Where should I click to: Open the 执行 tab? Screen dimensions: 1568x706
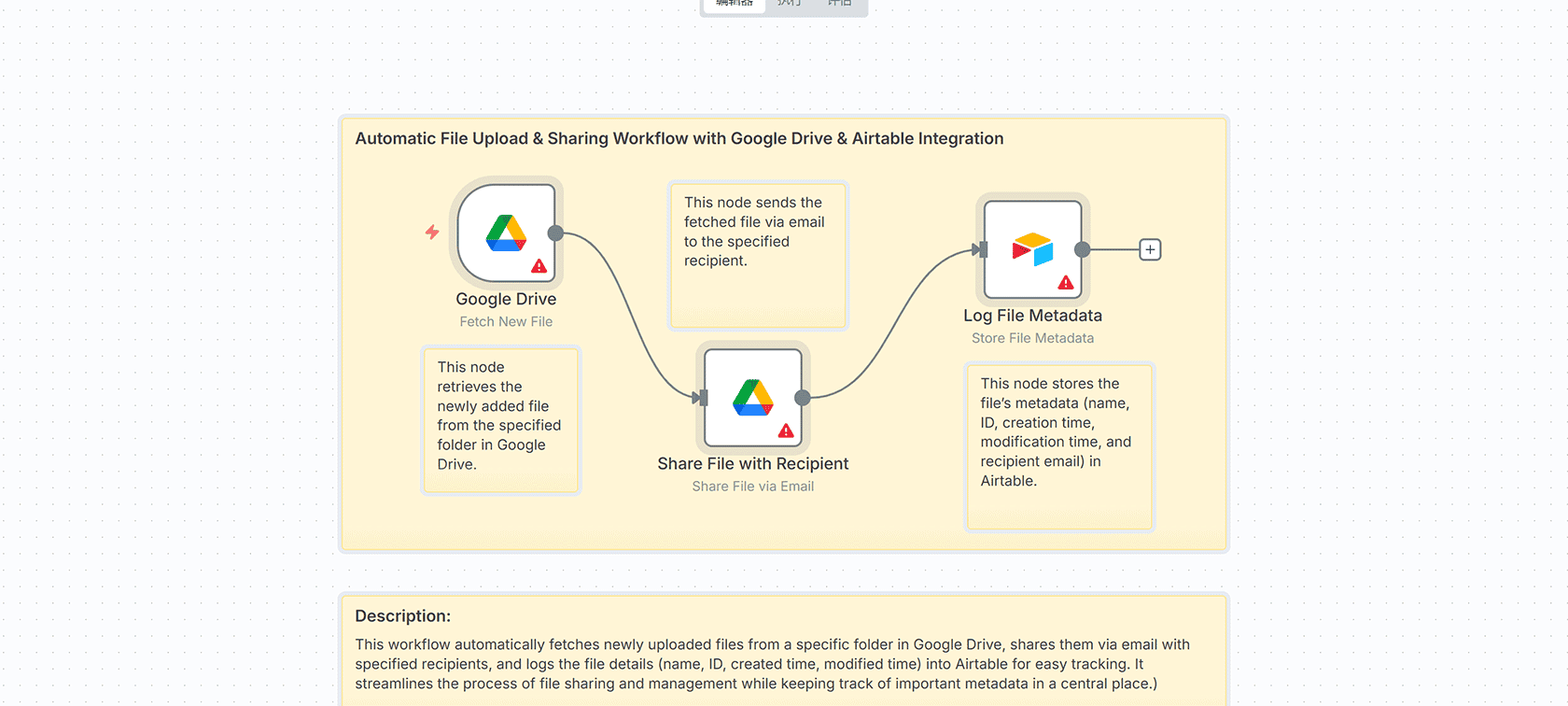click(790, 4)
